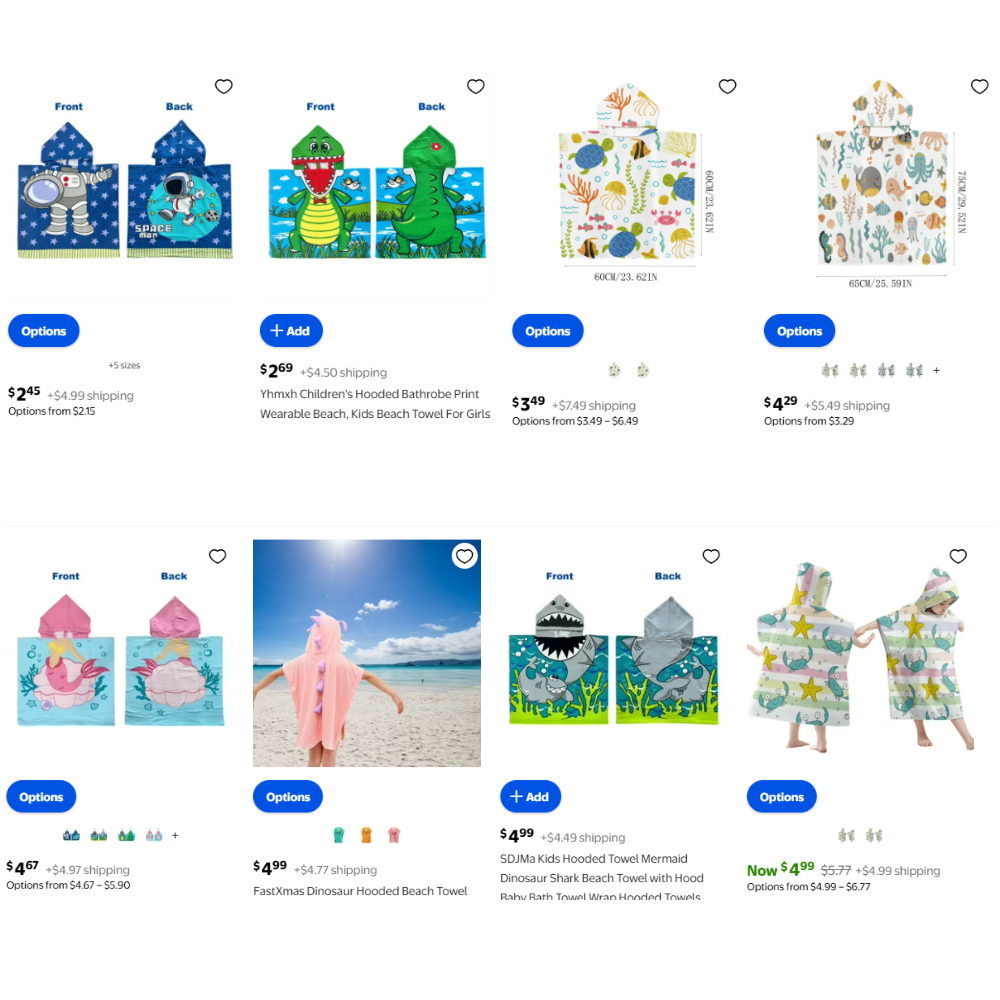The height and width of the screenshot is (1000, 1000).
Task: Favorite the starfish crab striped poncho
Action: (958, 556)
